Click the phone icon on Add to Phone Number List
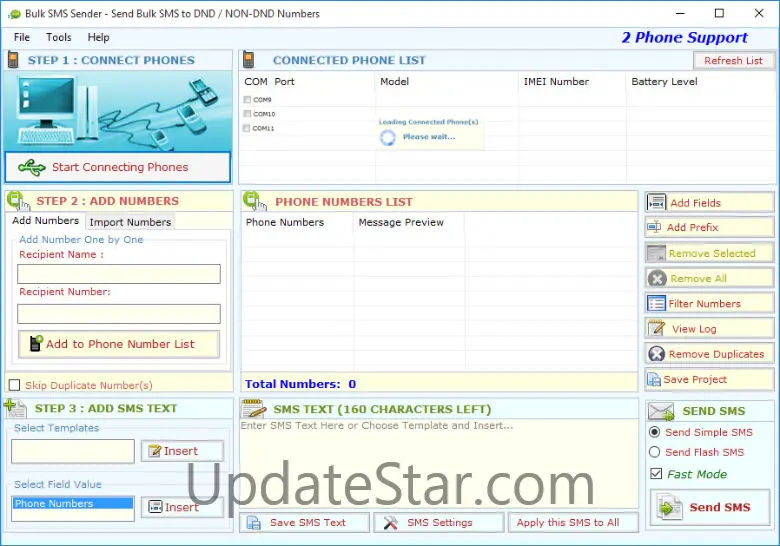Screen dimensions: 780x546 tap(36, 343)
